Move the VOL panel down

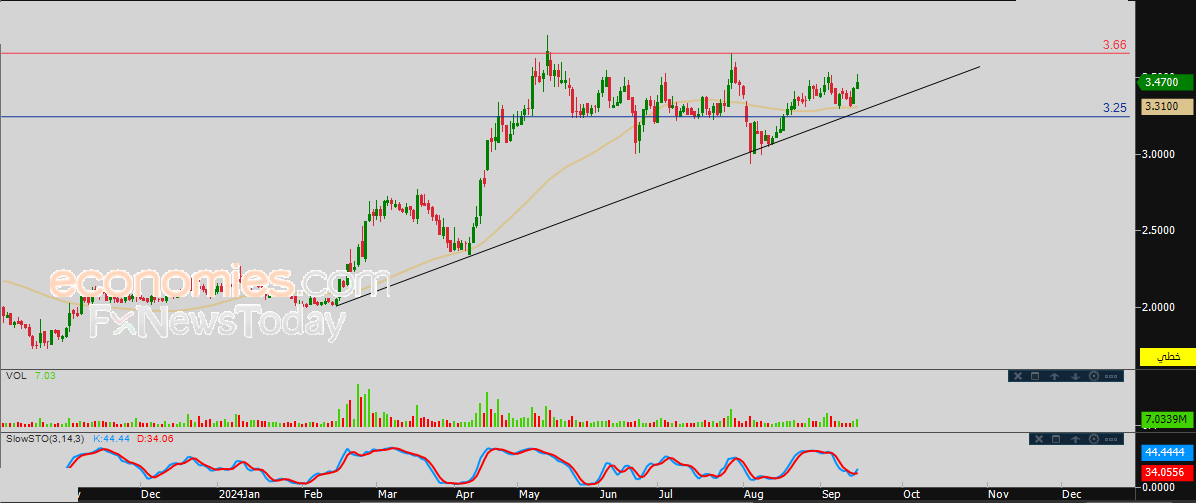coord(1075,376)
